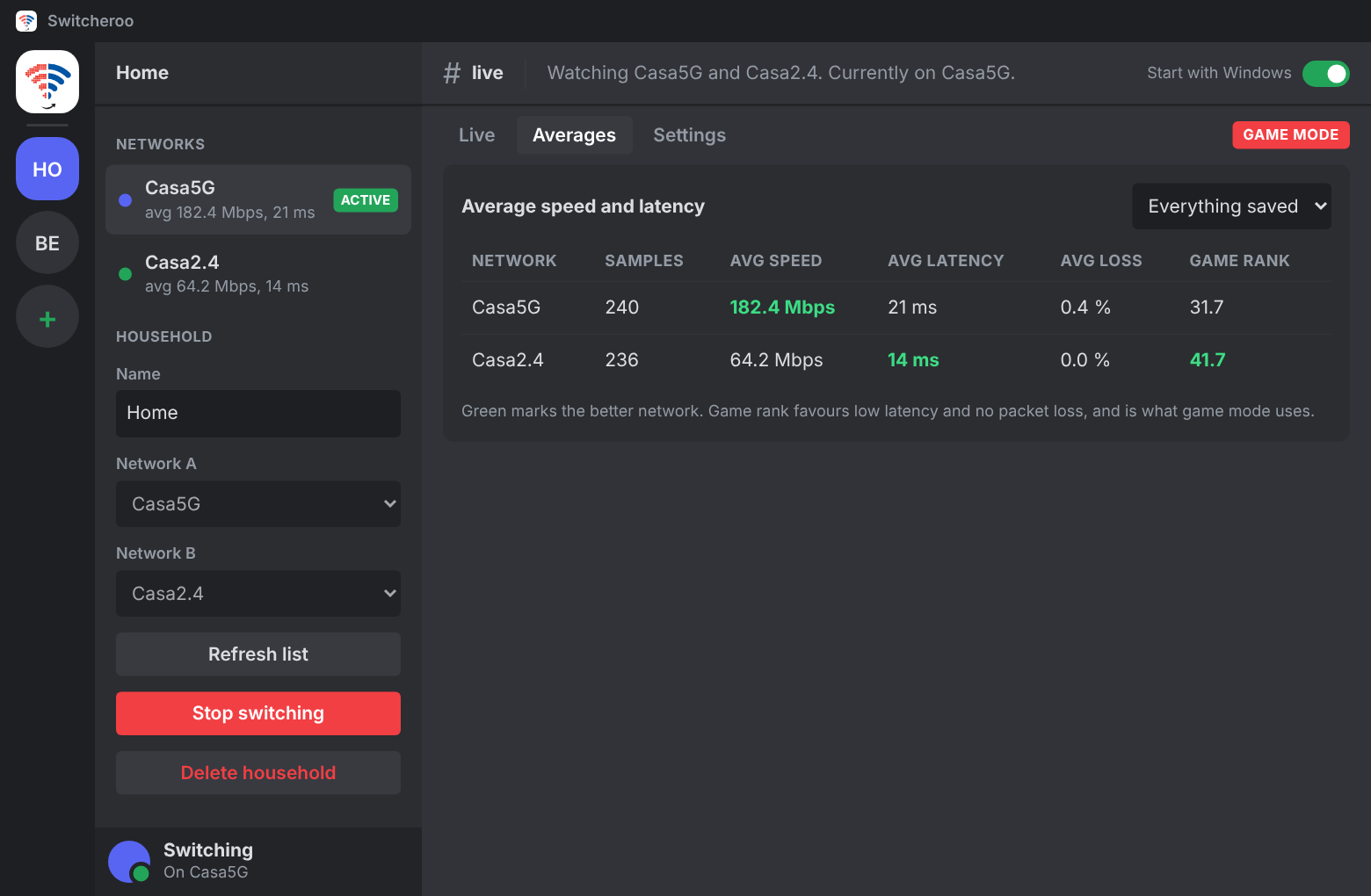
Task: Click the GAME MODE button
Action: (x=1291, y=135)
